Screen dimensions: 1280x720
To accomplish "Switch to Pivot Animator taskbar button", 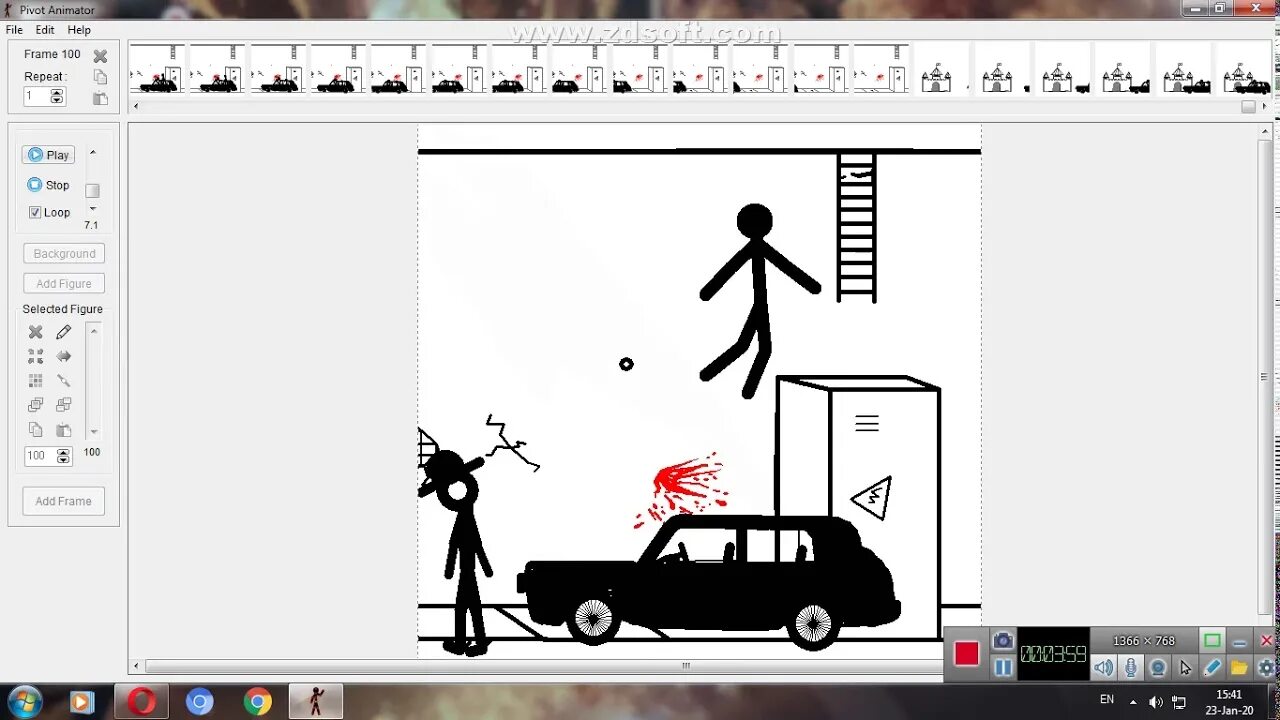I will coord(316,702).
